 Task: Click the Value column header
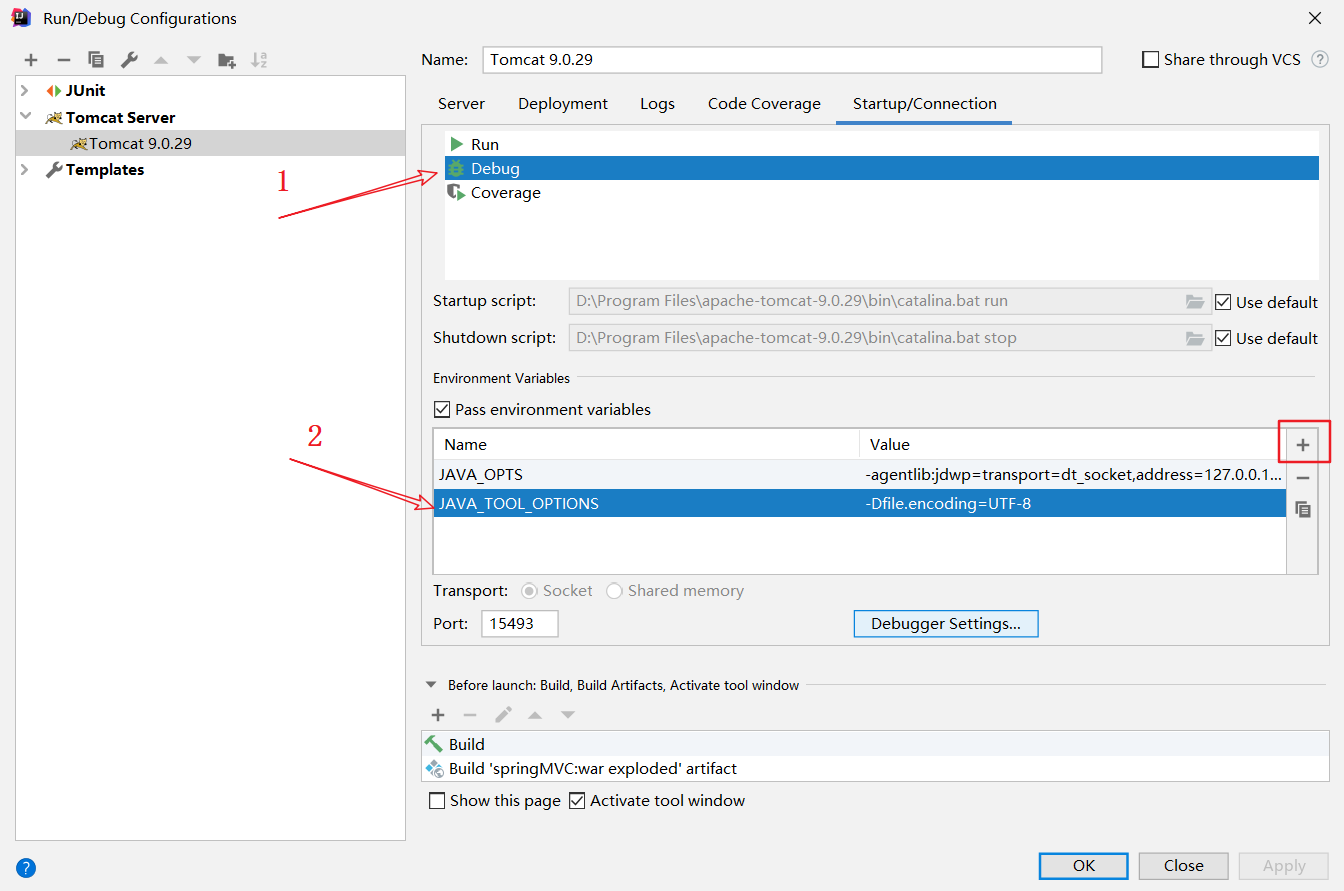1073,444
